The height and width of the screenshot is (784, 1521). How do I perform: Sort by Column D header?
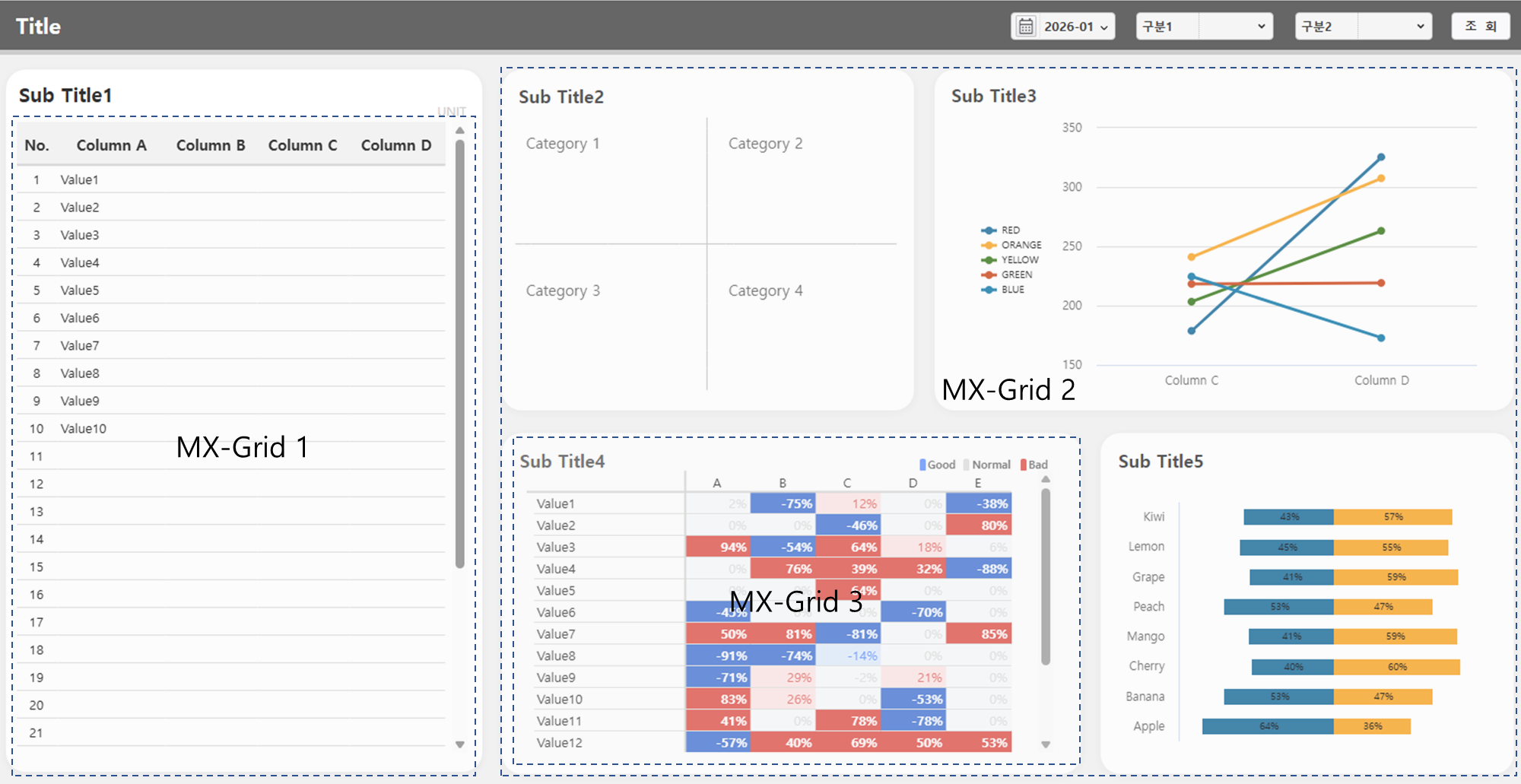click(x=395, y=145)
